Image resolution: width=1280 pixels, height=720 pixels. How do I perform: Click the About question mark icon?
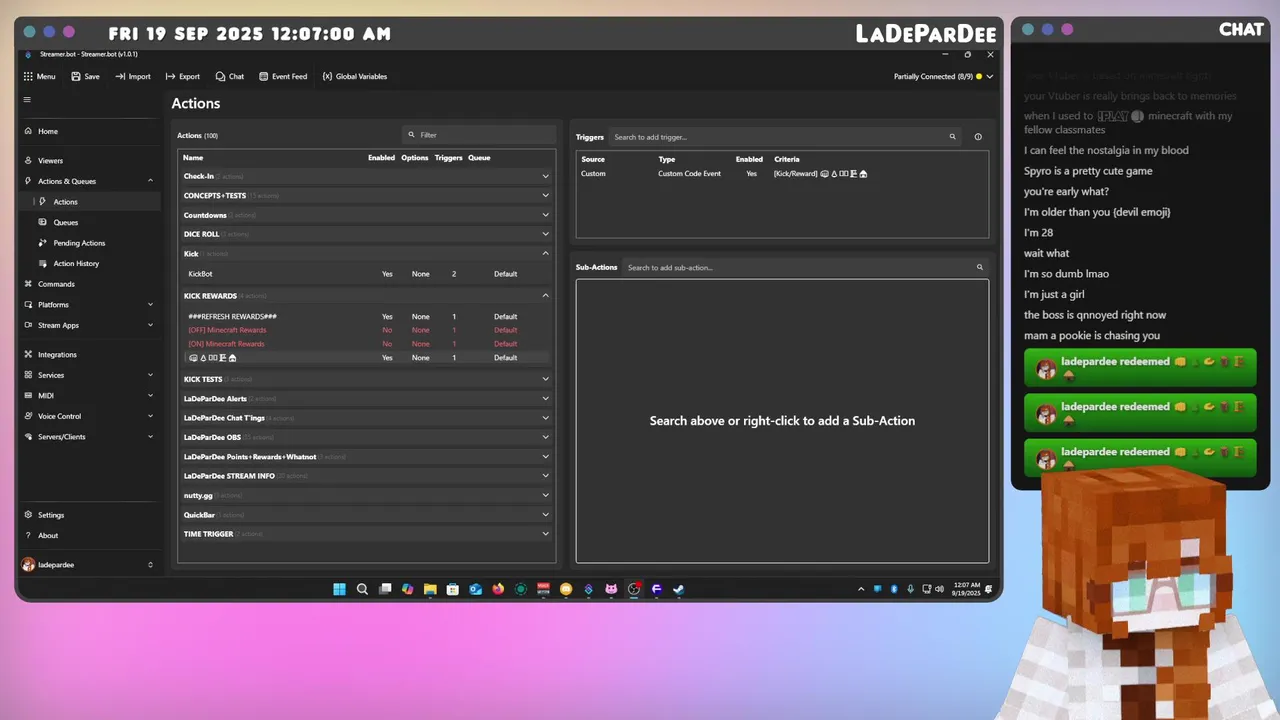click(x=28, y=535)
